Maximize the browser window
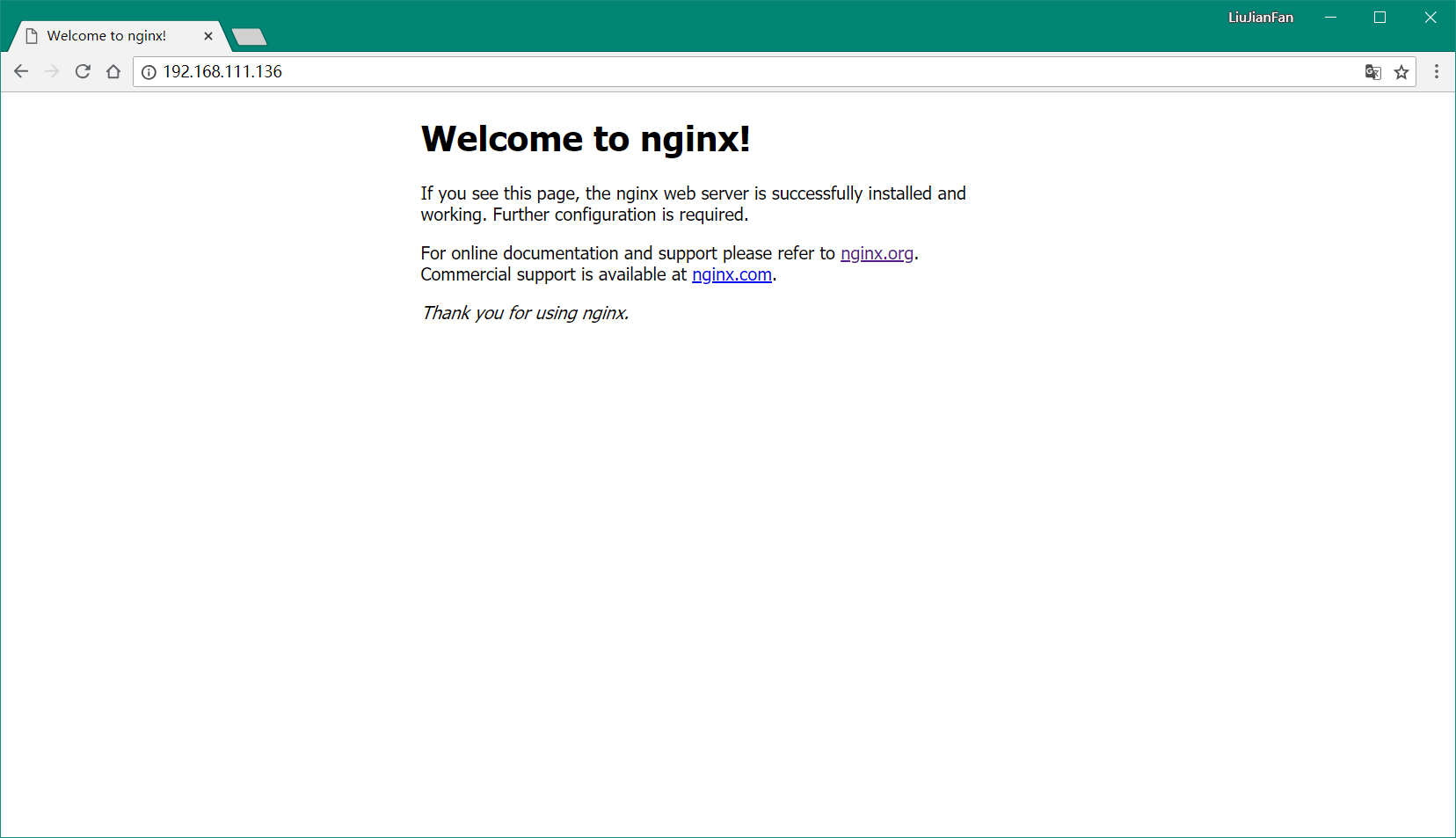Screen dimensions: 1456x838 tap(1380, 18)
